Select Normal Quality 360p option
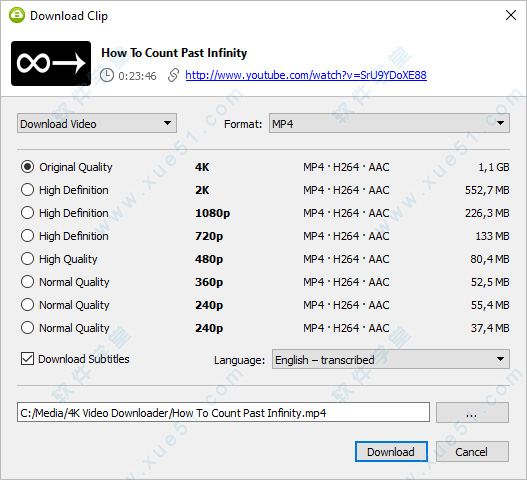The image size is (527, 480). click(27, 281)
